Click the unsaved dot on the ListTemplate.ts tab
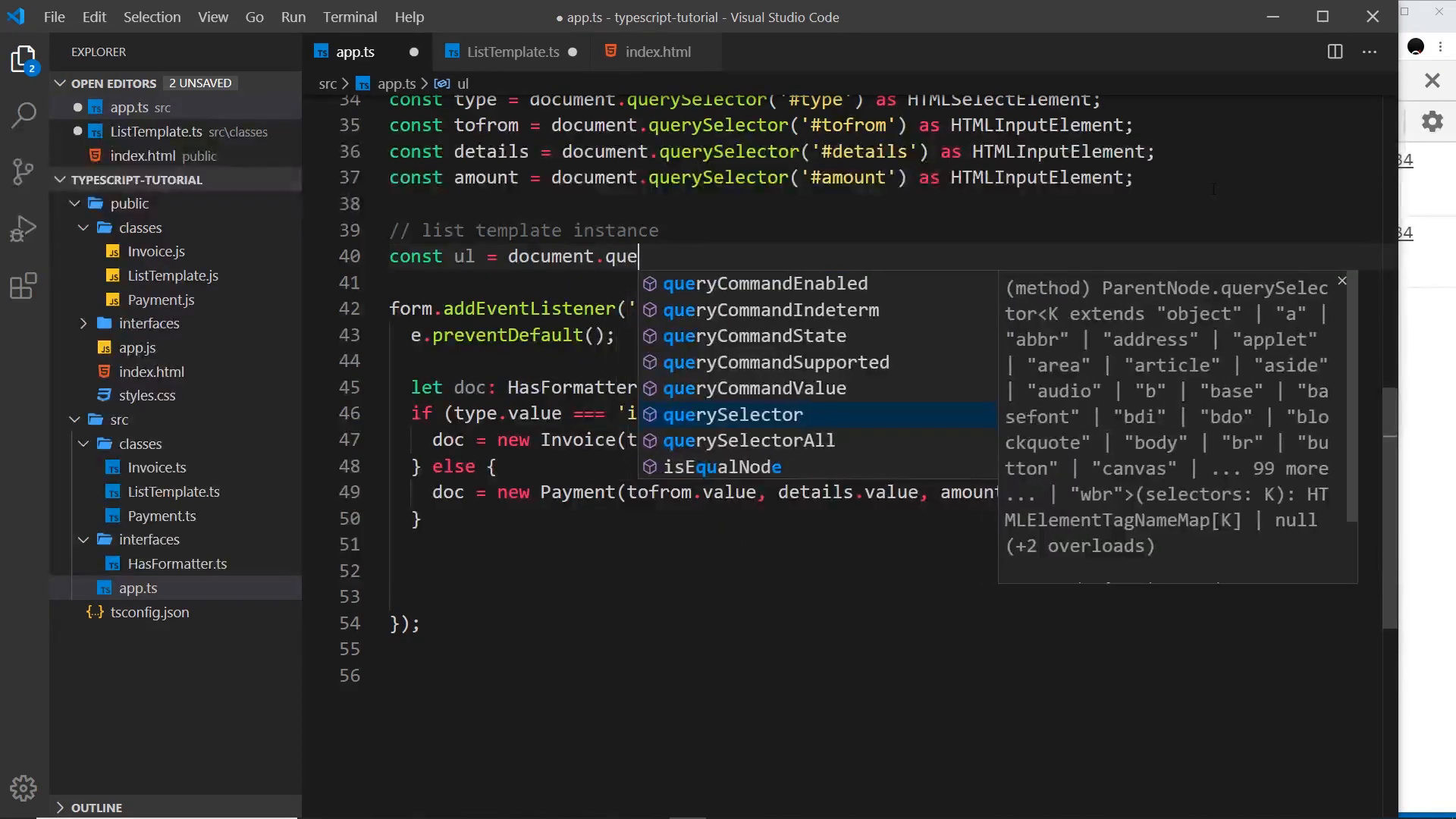 573,52
